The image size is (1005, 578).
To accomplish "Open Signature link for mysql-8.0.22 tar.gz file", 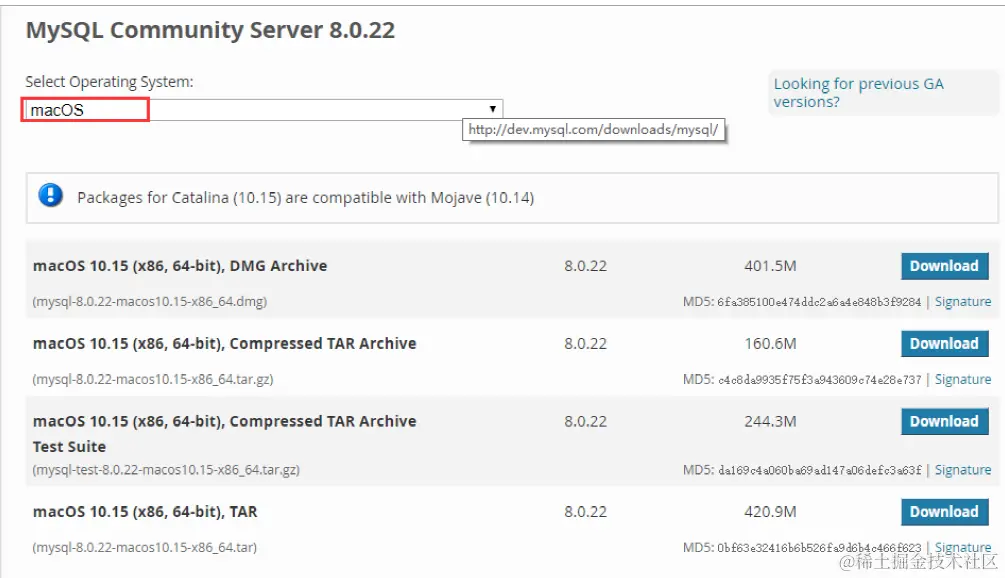I will pos(963,379).
